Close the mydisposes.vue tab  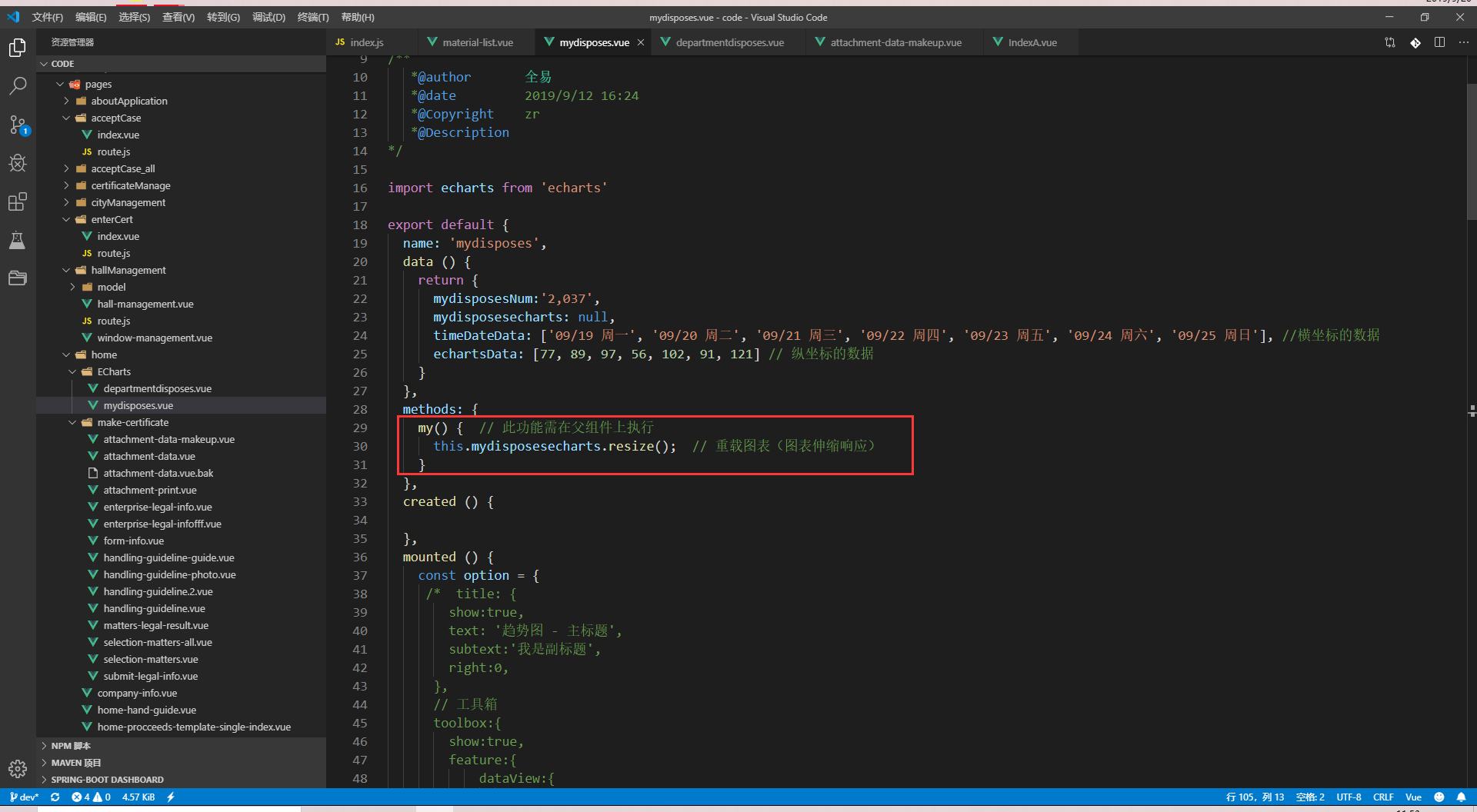tap(640, 42)
